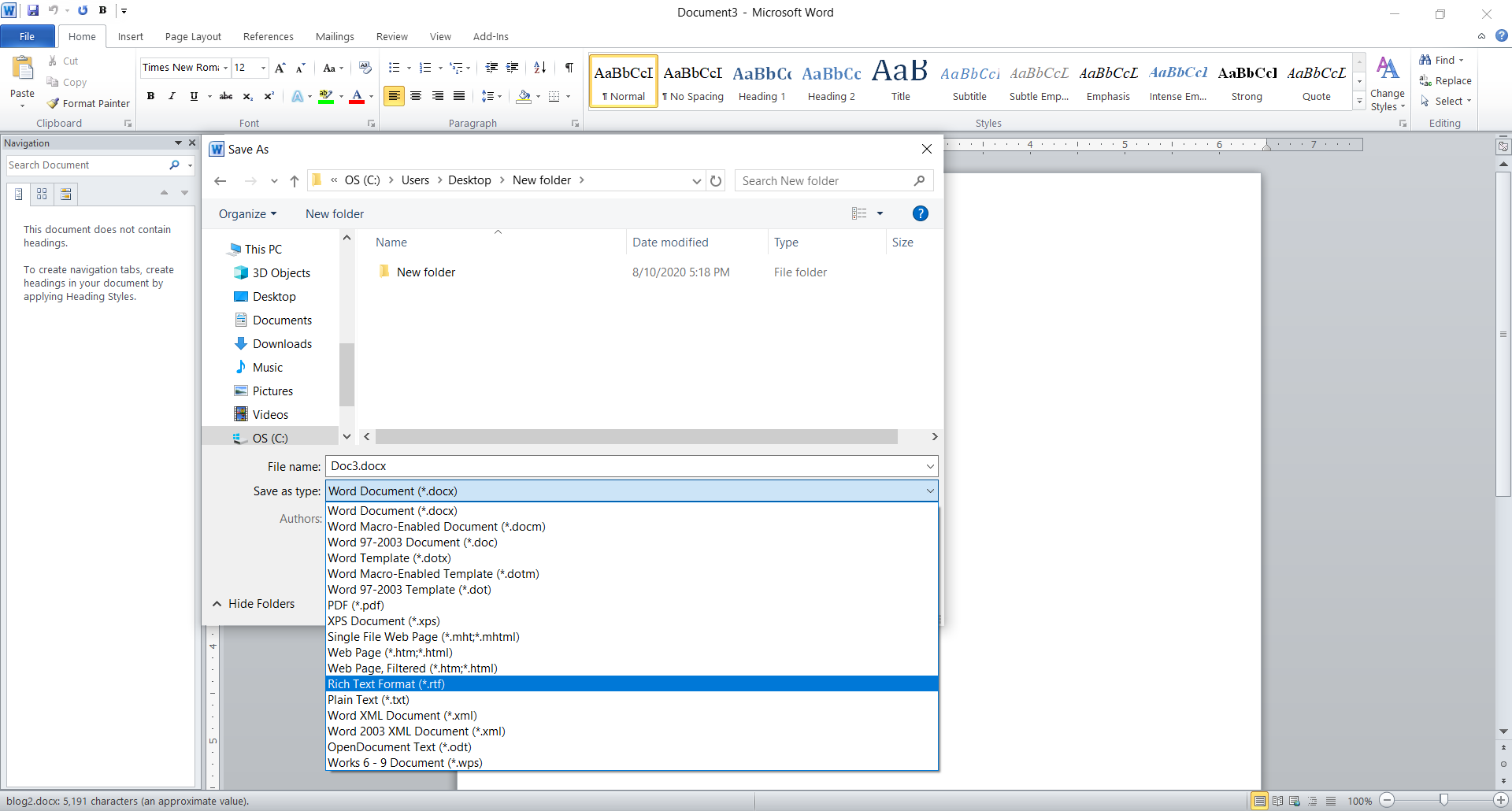Screen dimensions: 1512x811
Task: Open the Find tool in the Editing group
Action: click(x=1441, y=60)
